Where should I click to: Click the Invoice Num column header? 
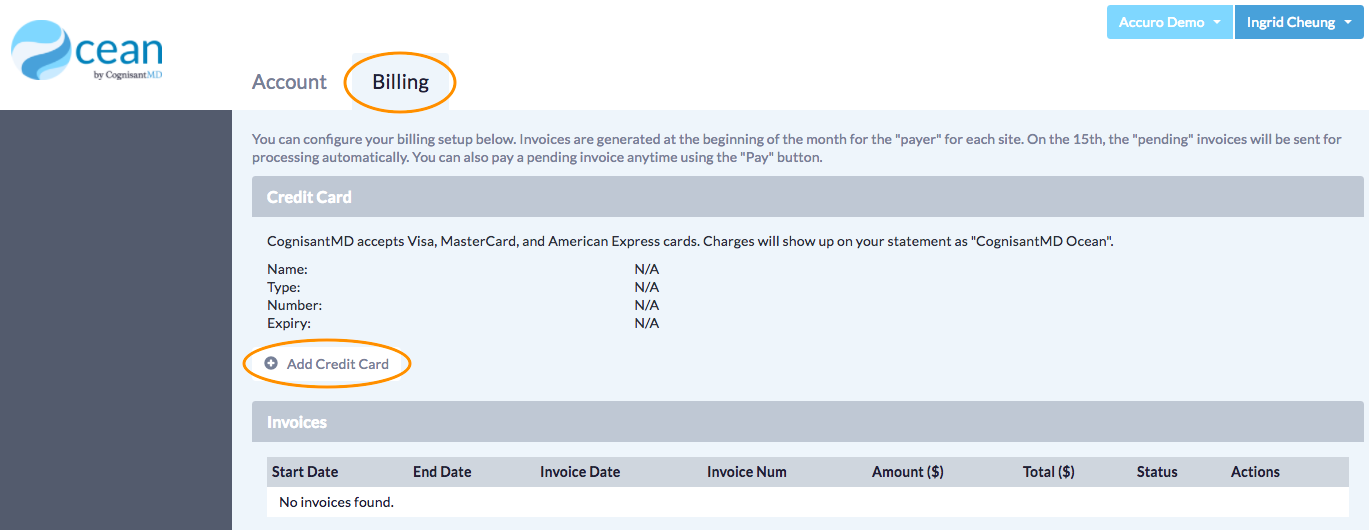coord(746,472)
